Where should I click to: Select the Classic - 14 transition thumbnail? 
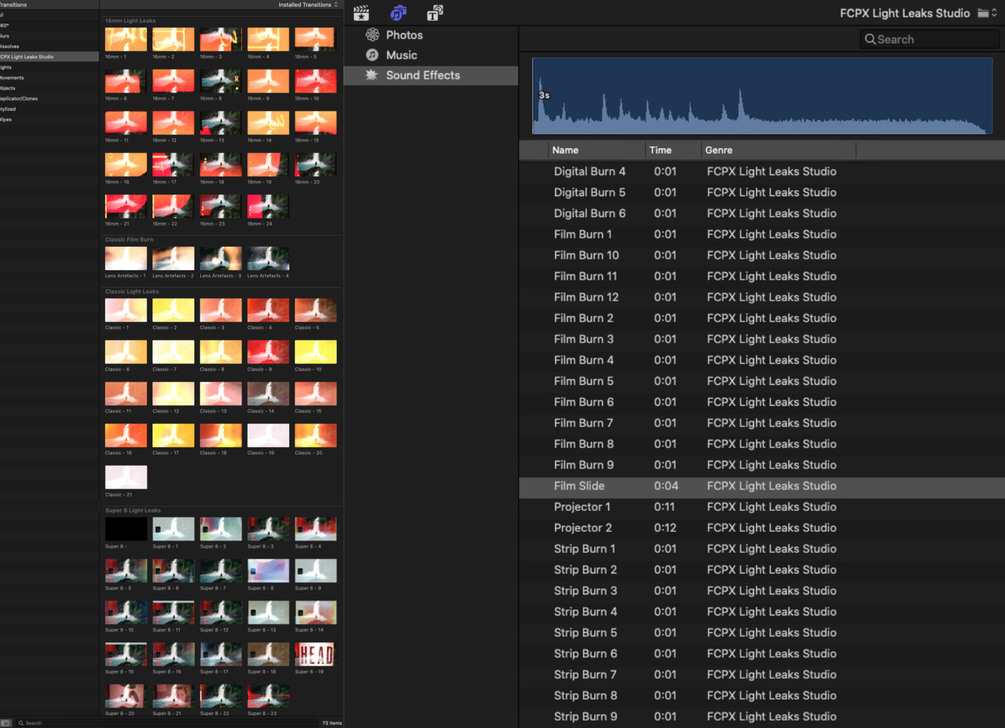[x=268, y=394]
